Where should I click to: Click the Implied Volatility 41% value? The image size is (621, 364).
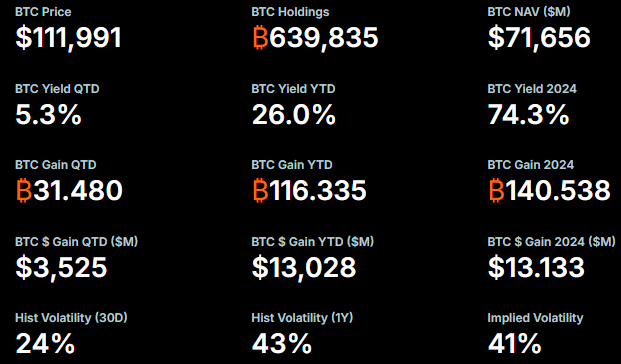click(514, 343)
